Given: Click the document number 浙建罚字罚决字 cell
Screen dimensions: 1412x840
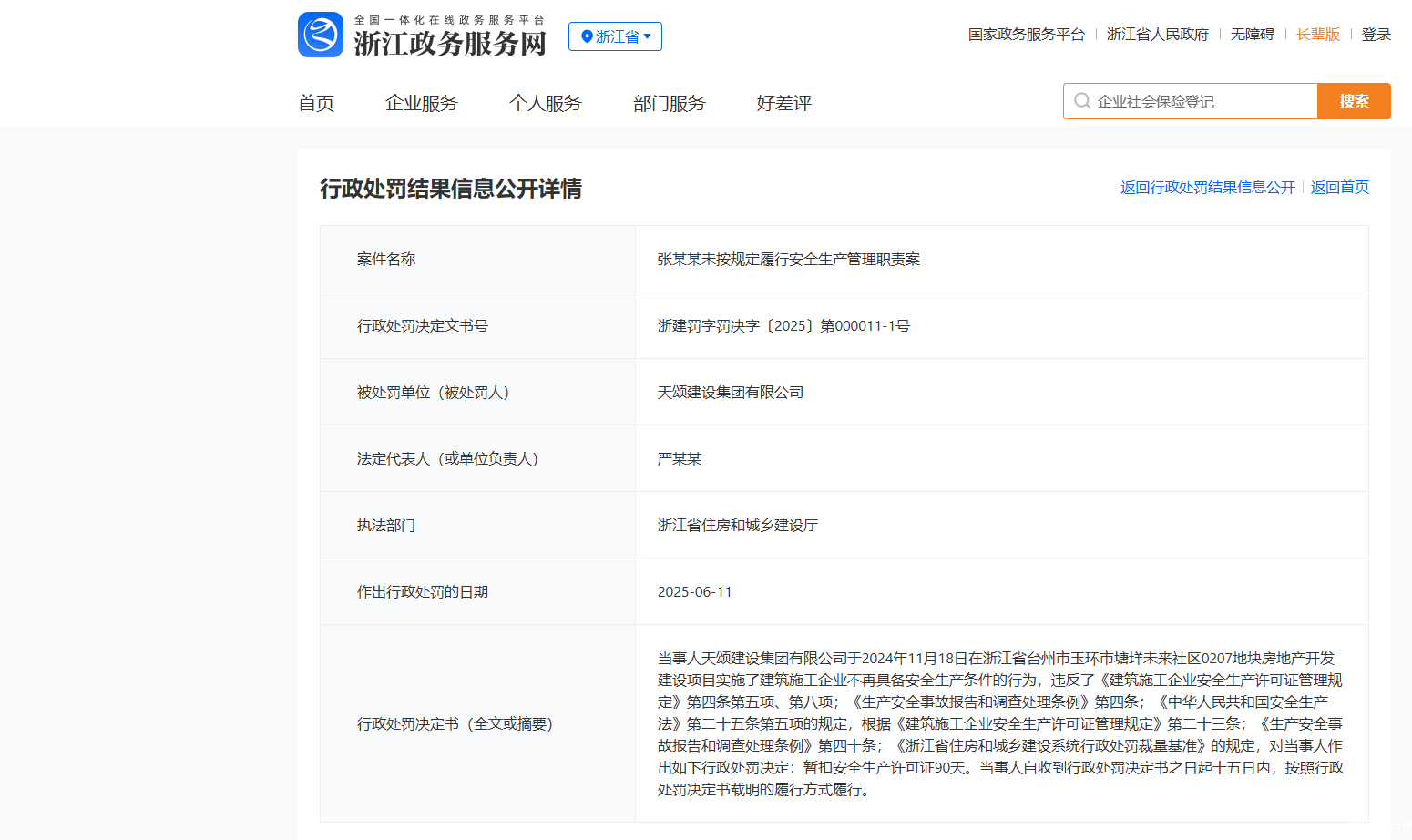Looking at the screenshot, I should pos(783,326).
